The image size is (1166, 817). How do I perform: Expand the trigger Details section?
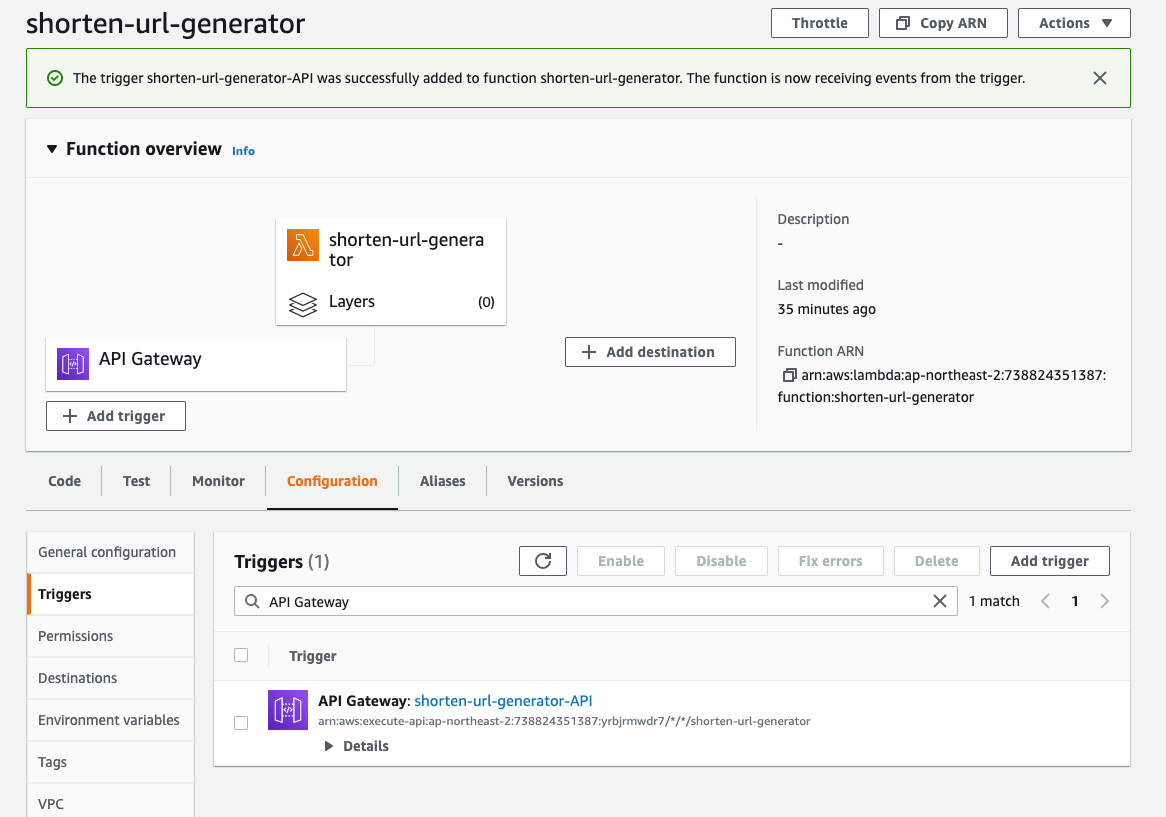click(x=357, y=746)
